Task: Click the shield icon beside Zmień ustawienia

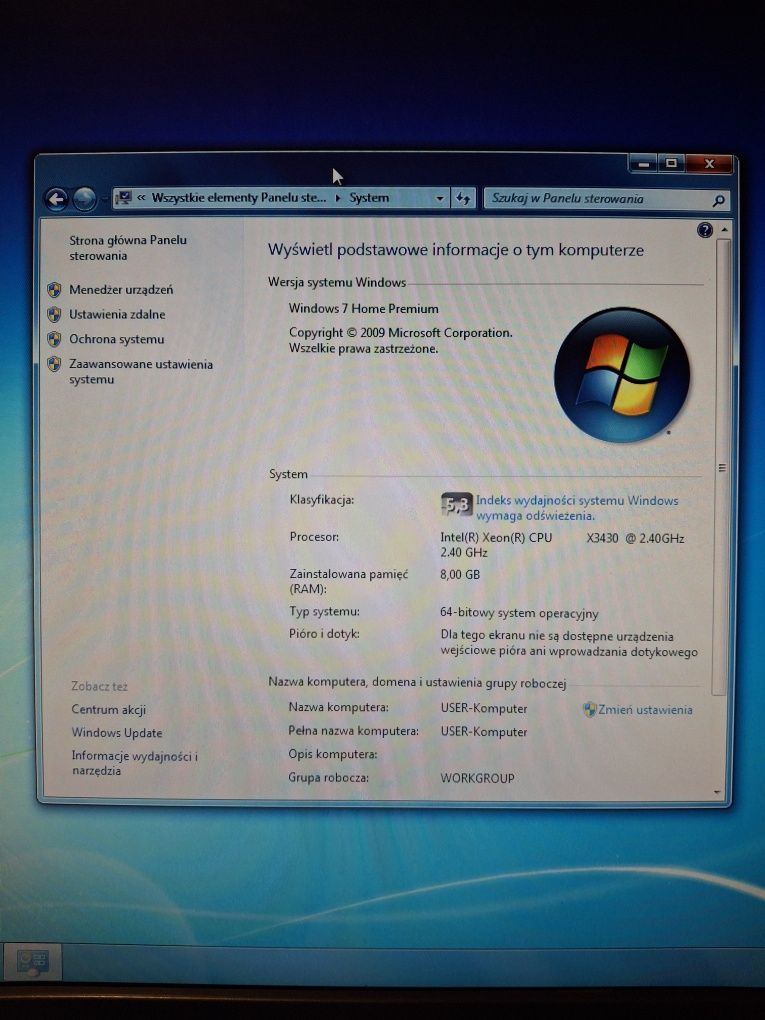Action: [589, 710]
